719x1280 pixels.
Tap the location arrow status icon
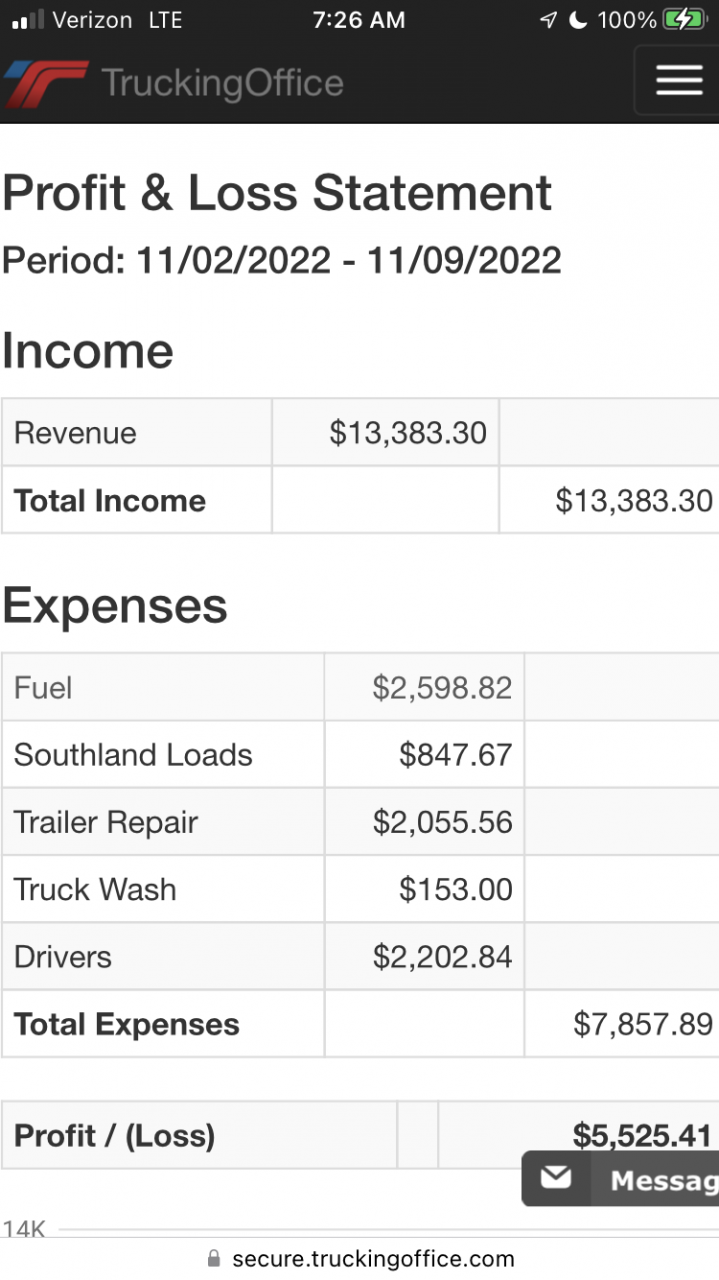tap(547, 20)
